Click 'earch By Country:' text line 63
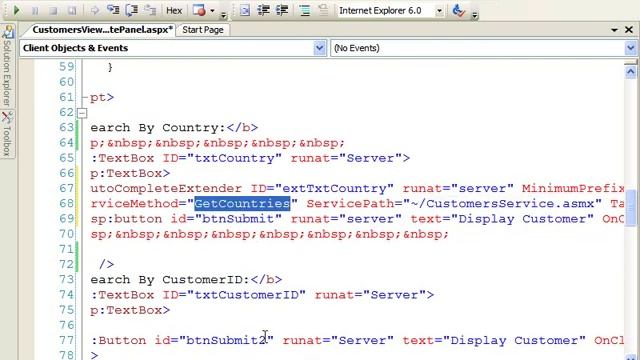The height and width of the screenshot is (360, 640). (x=158, y=127)
